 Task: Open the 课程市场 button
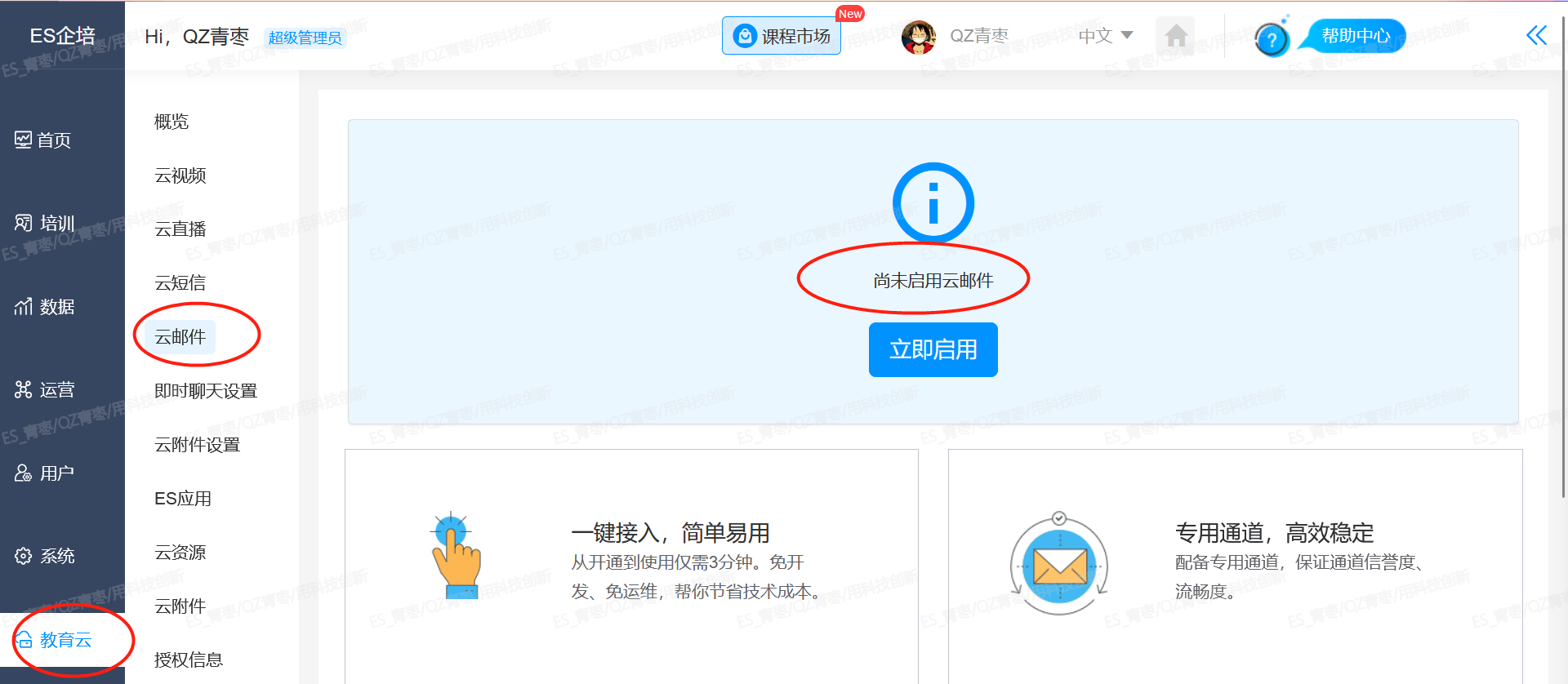pos(782,37)
